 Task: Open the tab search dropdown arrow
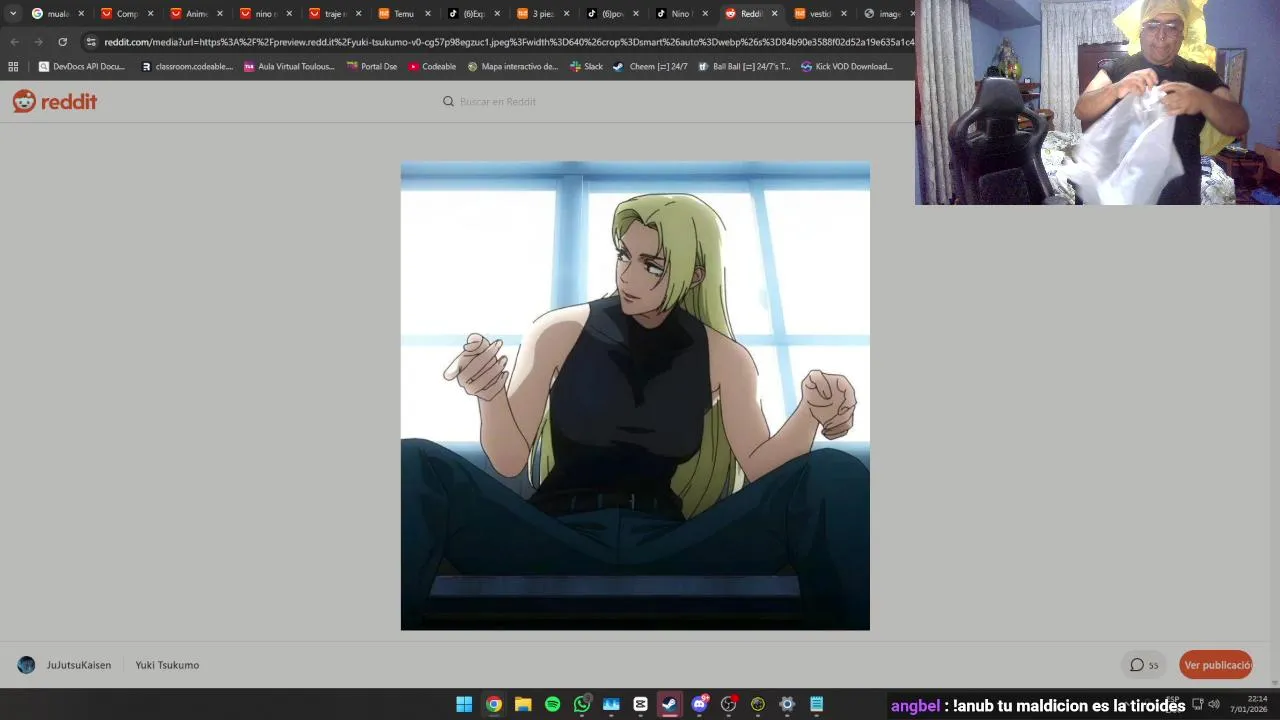click(x=12, y=14)
